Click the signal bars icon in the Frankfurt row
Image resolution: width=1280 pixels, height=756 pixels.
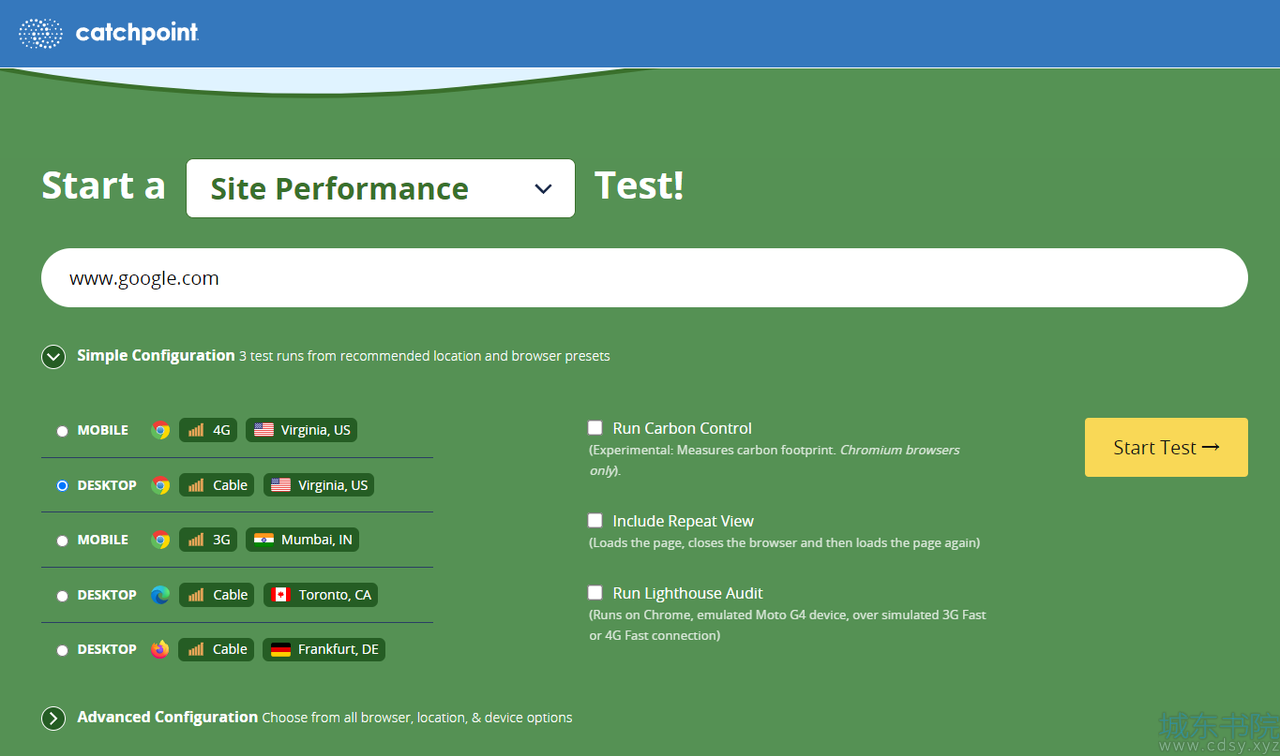(x=196, y=649)
